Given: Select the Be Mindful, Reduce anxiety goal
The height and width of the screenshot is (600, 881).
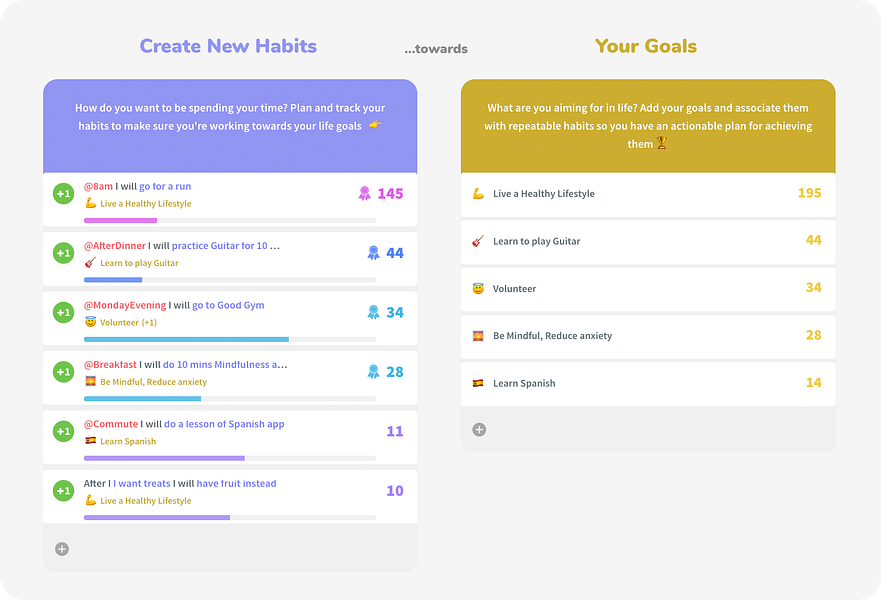Looking at the screenshot, I should tap(648, 336).
